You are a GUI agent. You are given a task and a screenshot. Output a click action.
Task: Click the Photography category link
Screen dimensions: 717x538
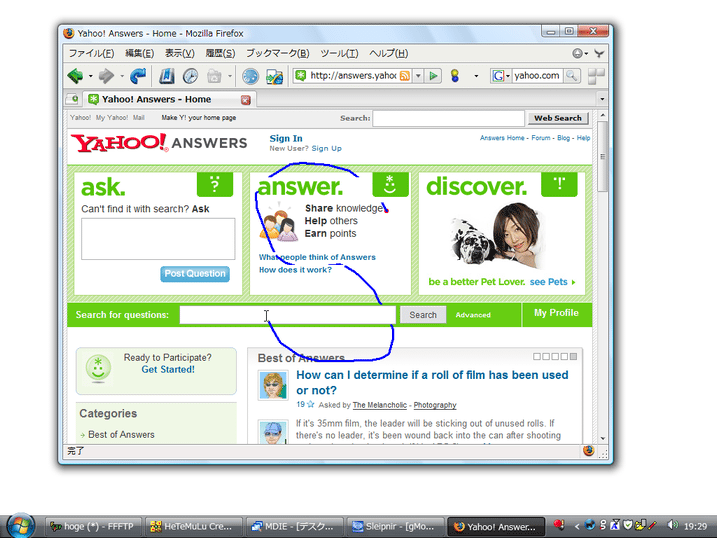[x=435, y=405]
